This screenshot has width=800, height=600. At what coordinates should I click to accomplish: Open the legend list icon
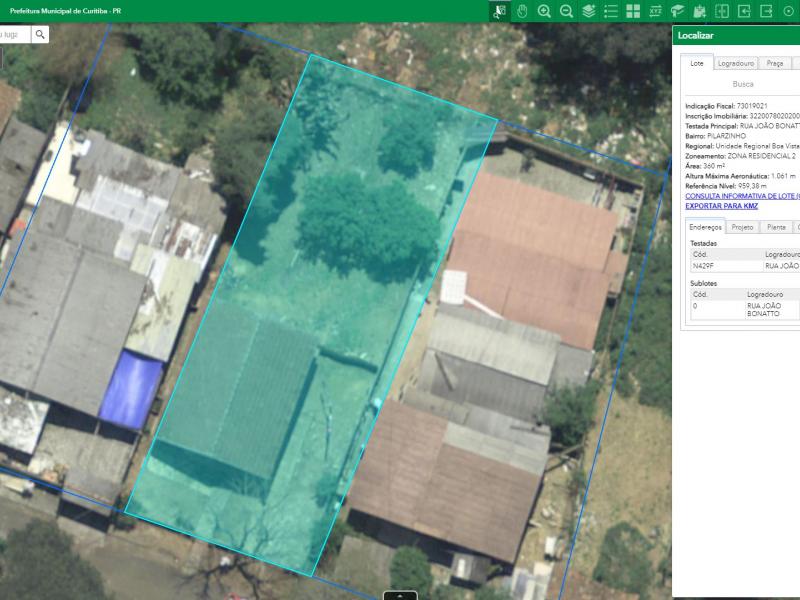(x=610, y=11)
